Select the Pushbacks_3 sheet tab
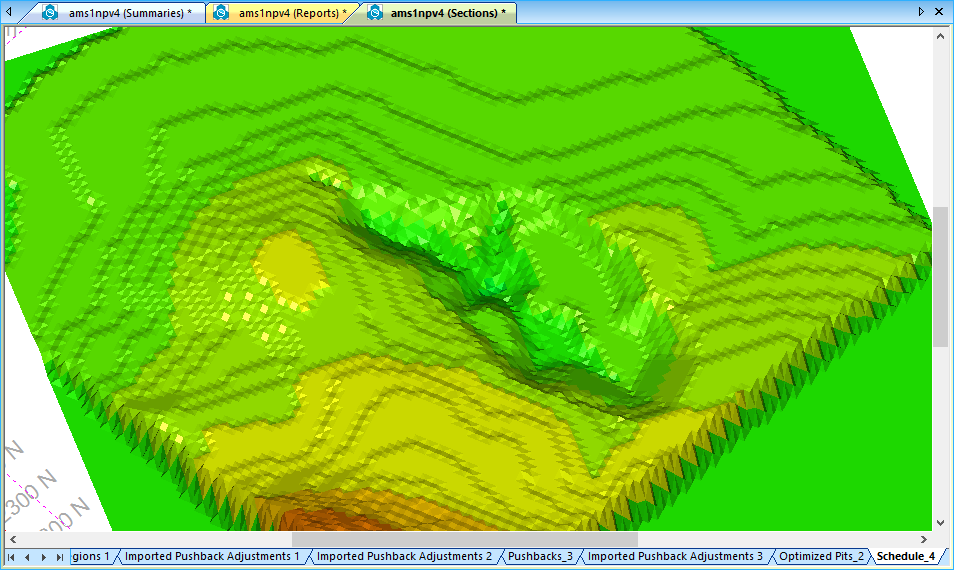This screenshot has width=954, height=570. (x=540, y=556)
